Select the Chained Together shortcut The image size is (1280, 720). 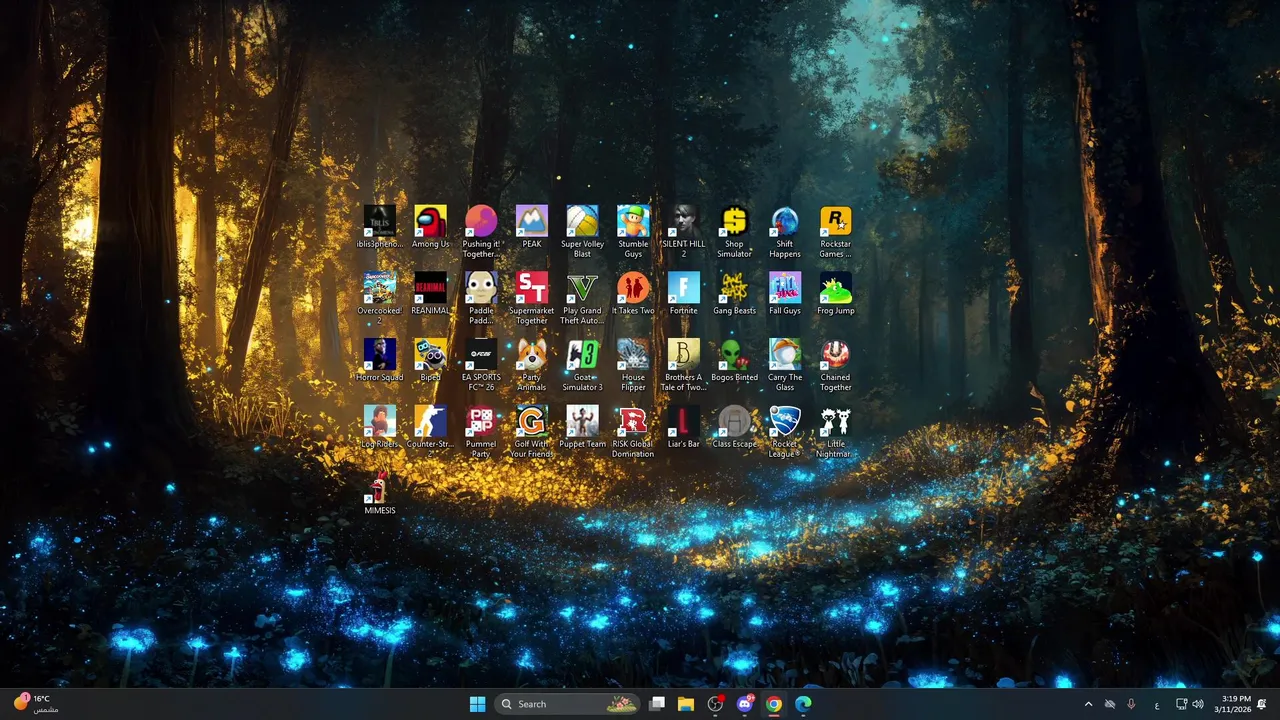click(836, 365)
